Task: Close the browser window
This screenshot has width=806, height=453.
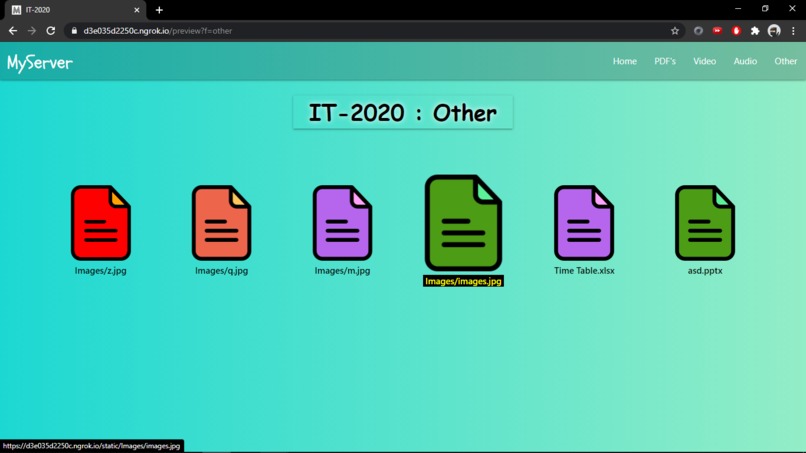Action: tap(792, 9)
